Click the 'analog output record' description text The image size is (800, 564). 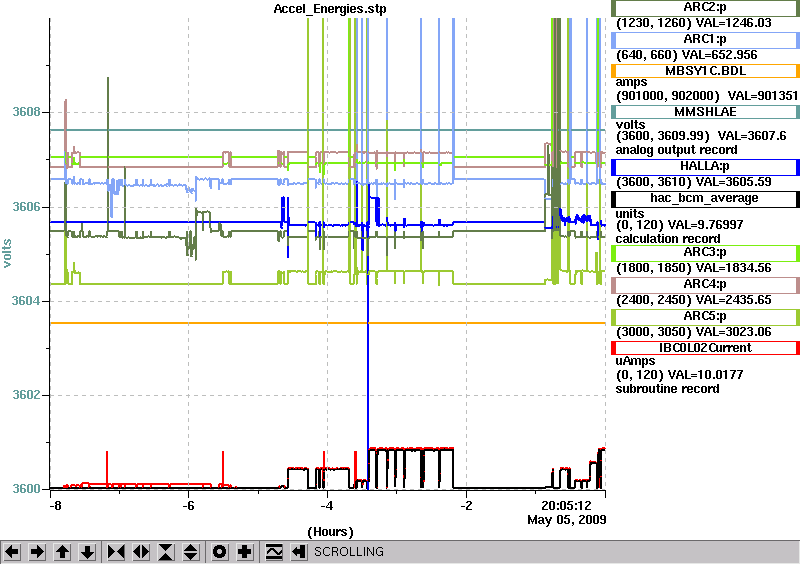(x=677, y=150)
